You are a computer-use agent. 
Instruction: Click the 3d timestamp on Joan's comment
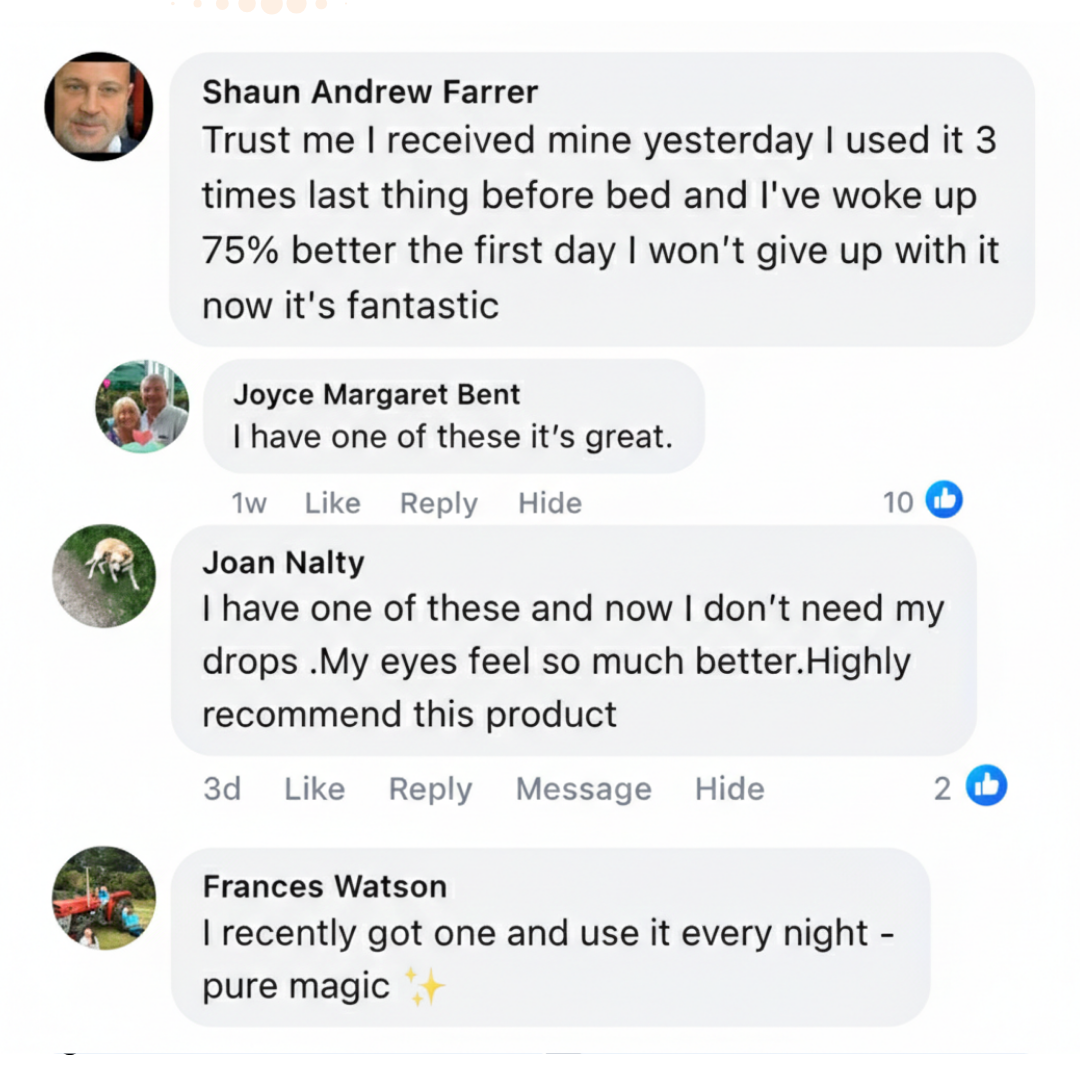click(222, 789)
